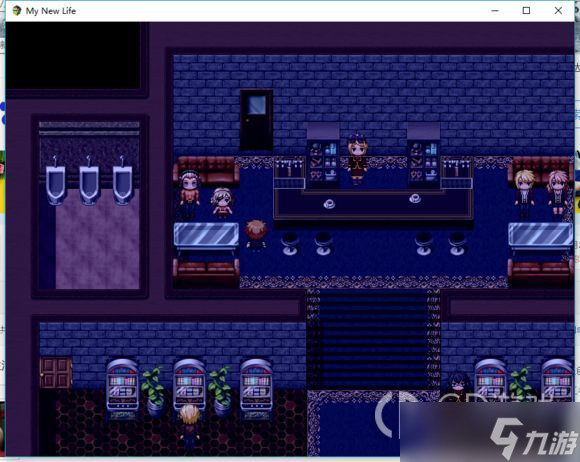This screenshot has width=580, height=462.
Task: Click the leftmost bar stool
Action: 290,243
